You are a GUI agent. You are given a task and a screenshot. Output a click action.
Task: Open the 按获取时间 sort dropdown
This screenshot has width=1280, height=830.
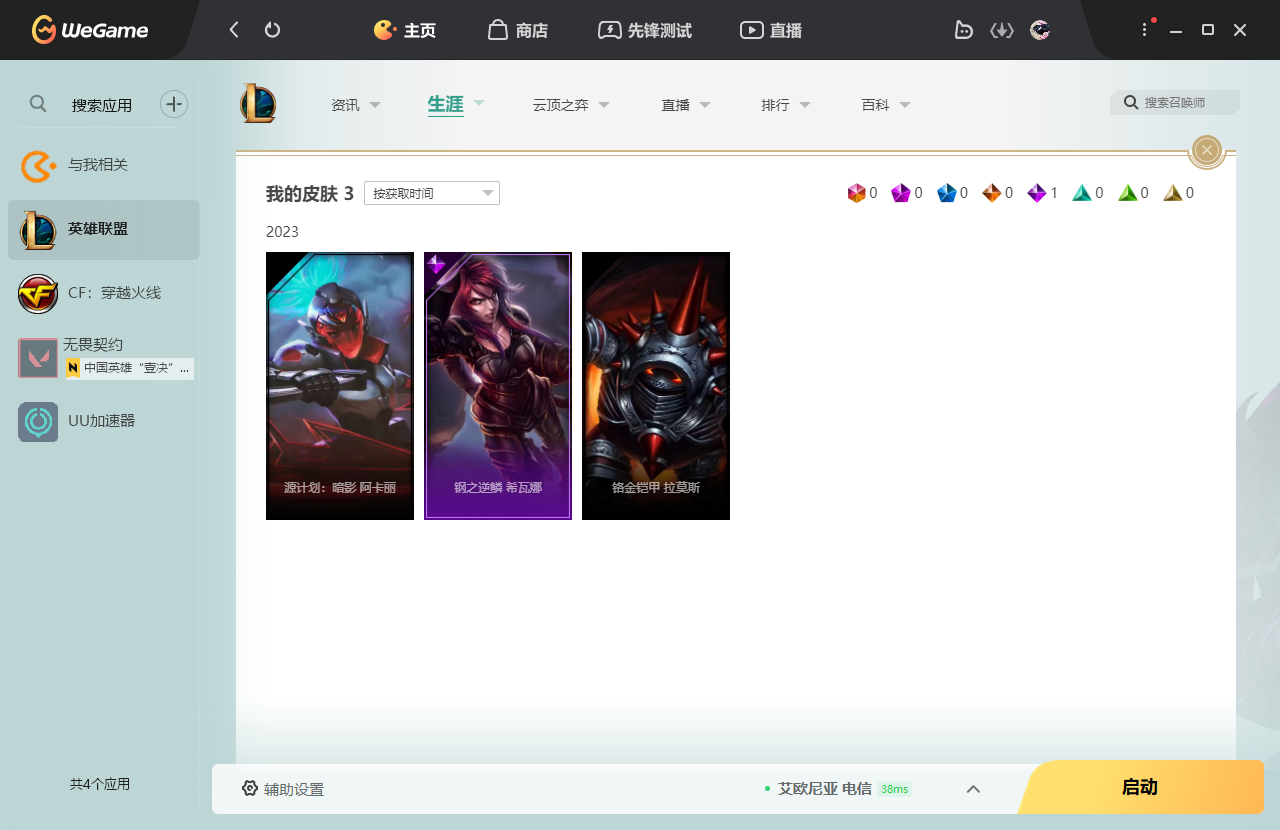431,193
